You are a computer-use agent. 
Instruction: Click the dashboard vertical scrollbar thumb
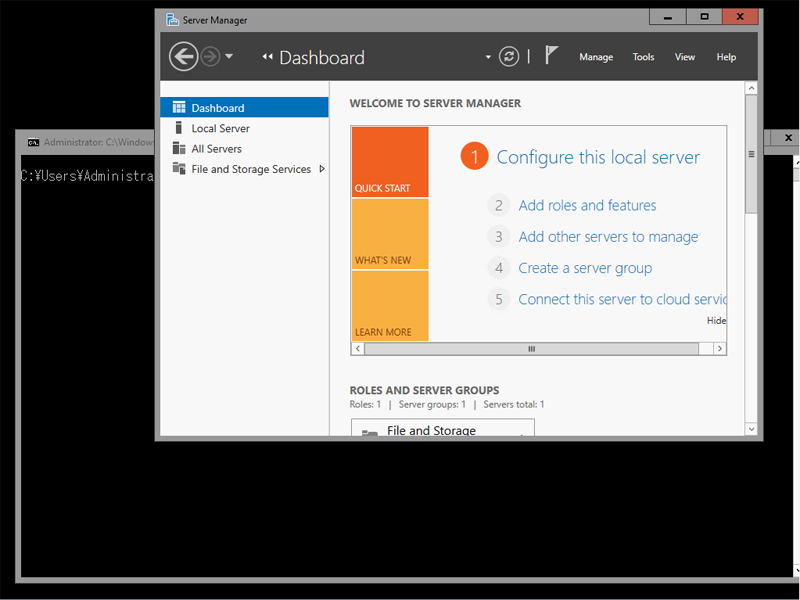click(751, 154)
